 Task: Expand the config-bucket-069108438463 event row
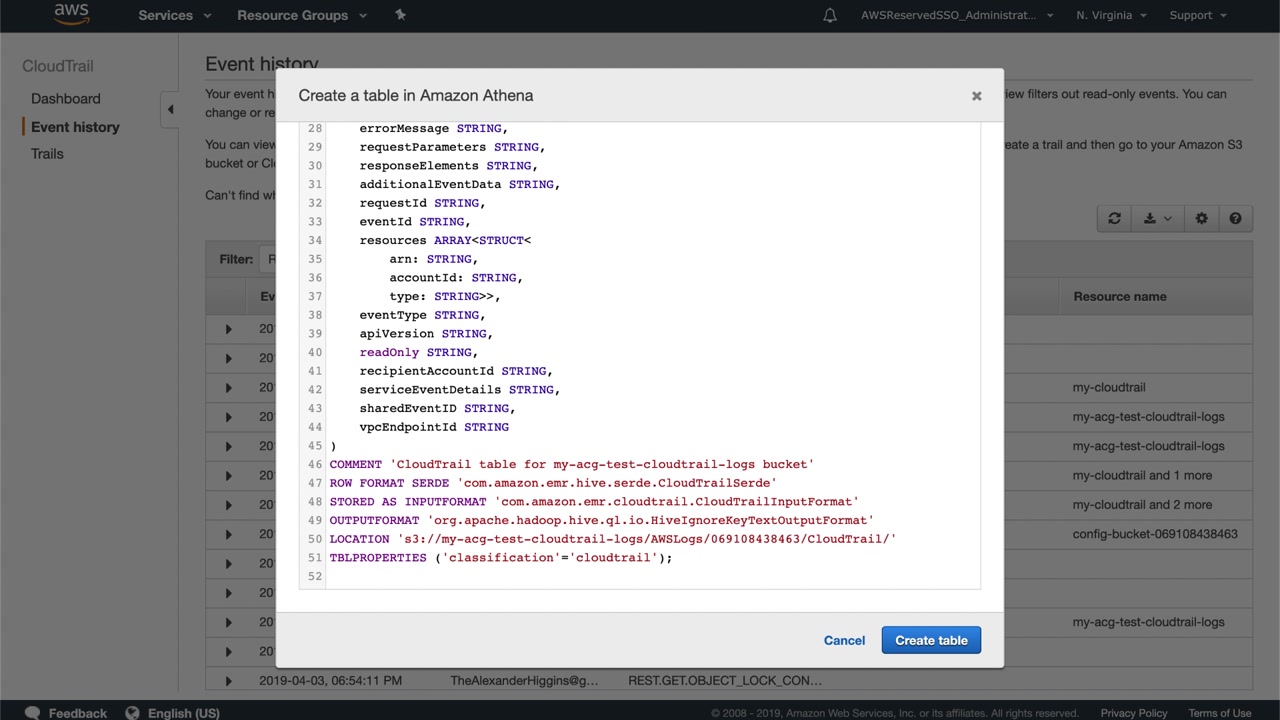pyautogui.click(x=228, y=534)
